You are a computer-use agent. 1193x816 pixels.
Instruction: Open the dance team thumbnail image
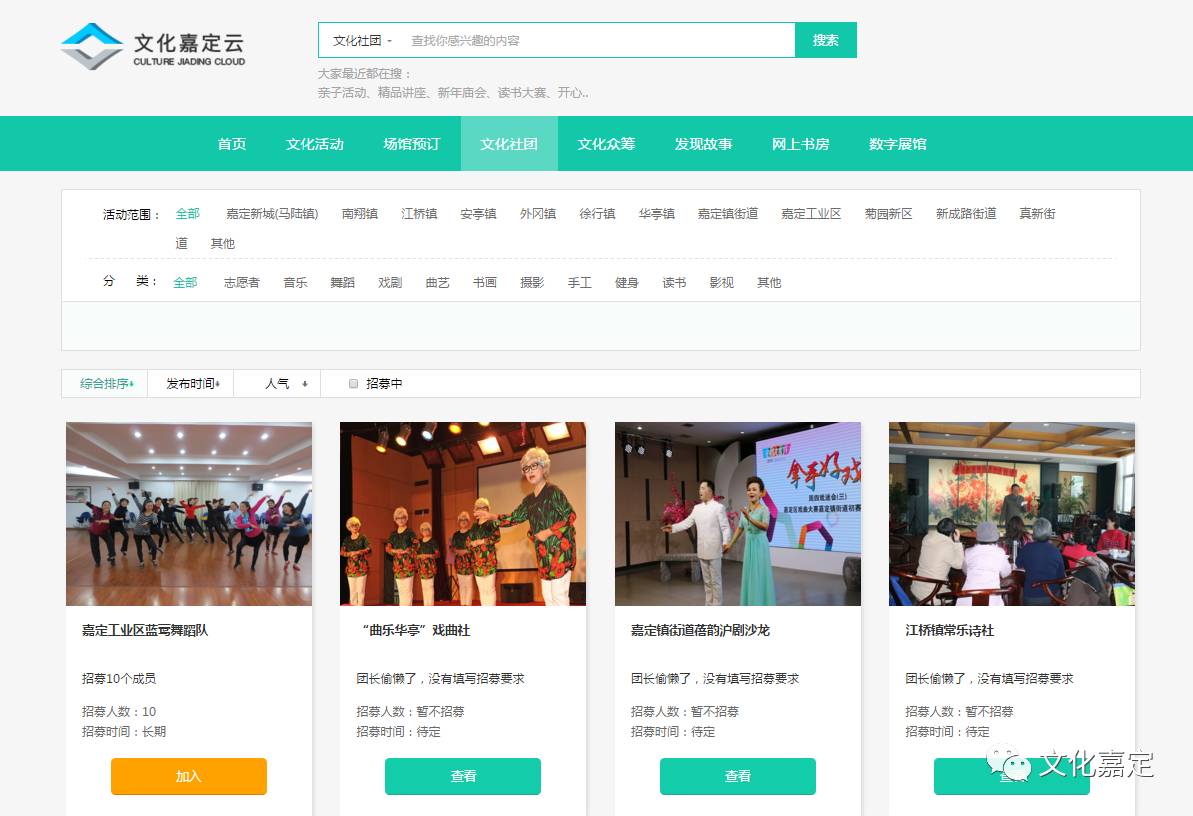point(189,513)
